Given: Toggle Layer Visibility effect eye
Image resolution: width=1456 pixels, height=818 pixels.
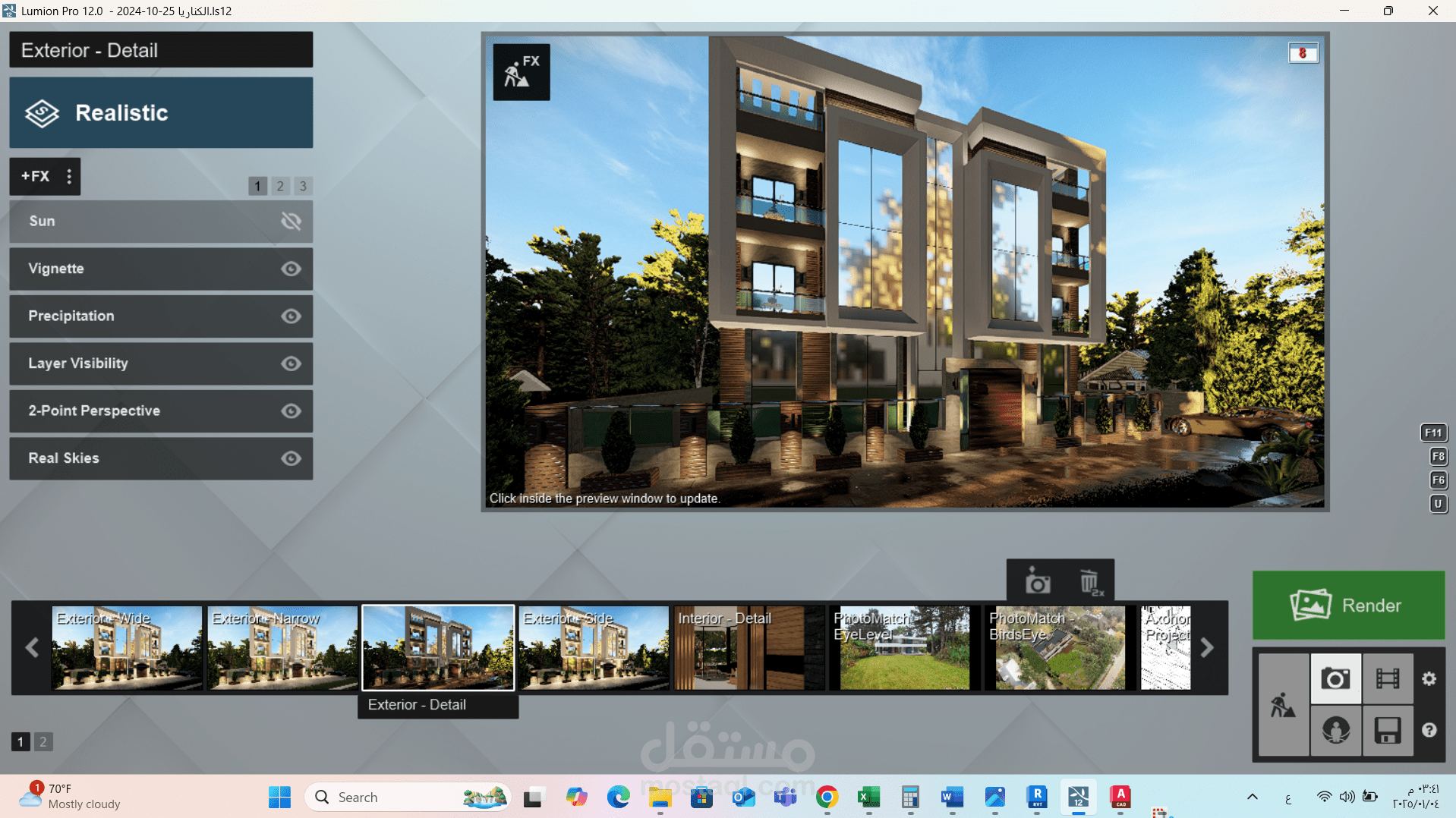Looking at the screenshot, I should point(291,363).
